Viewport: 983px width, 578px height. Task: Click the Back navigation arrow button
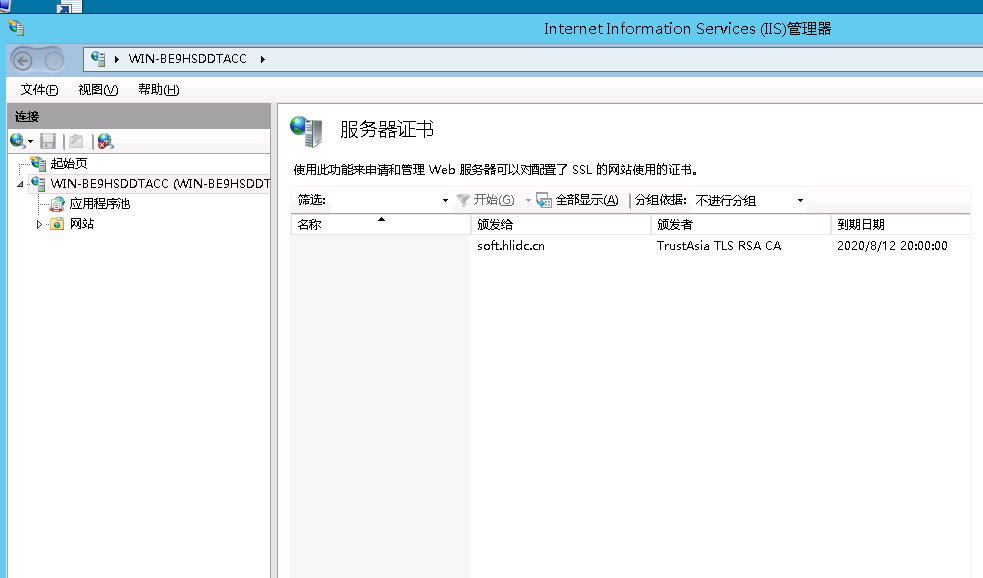pos(22,60)
